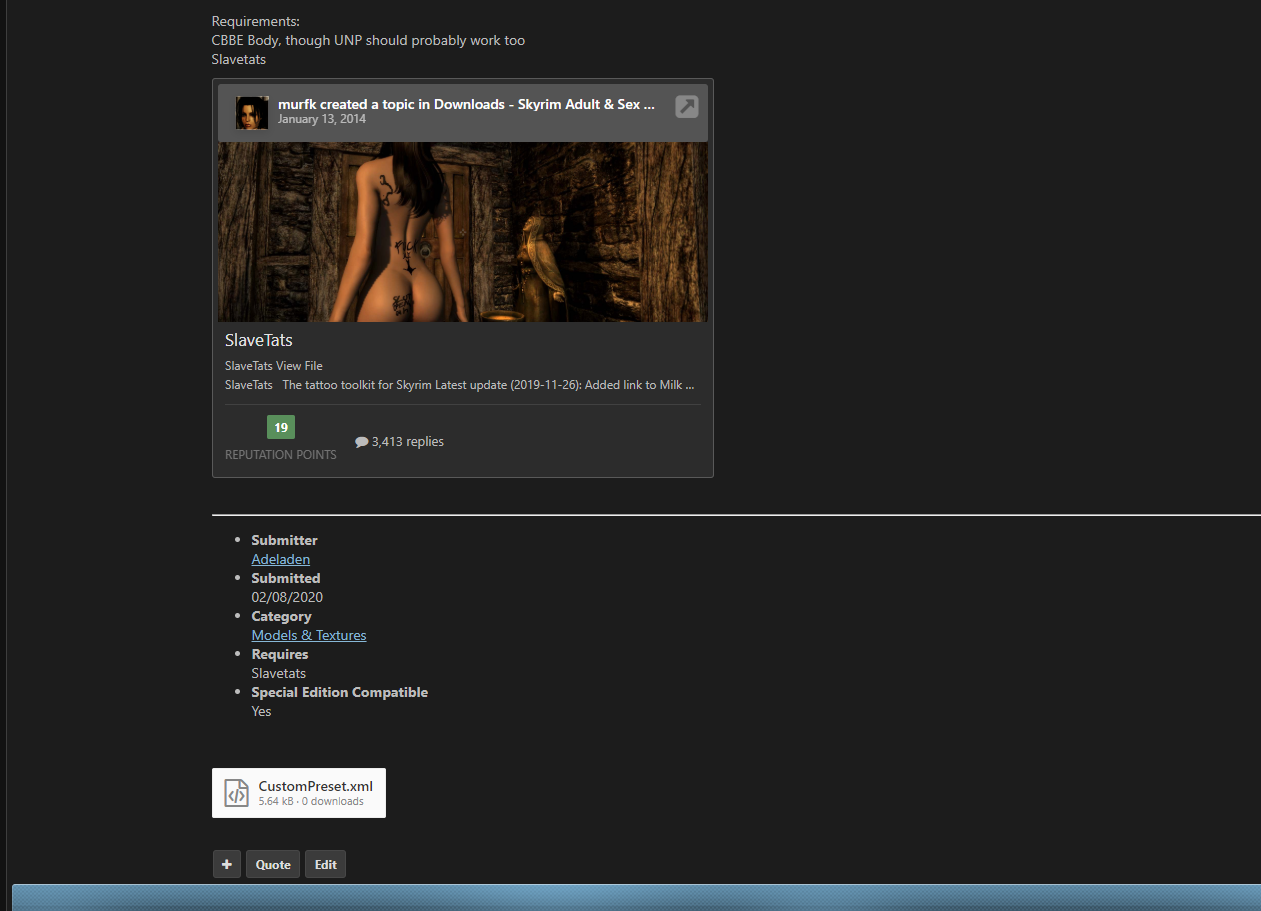Click the REPUTATION POINTS label
Image resolution: width=1261 pixels, height=911 pixels.
[x=281, y=455]
